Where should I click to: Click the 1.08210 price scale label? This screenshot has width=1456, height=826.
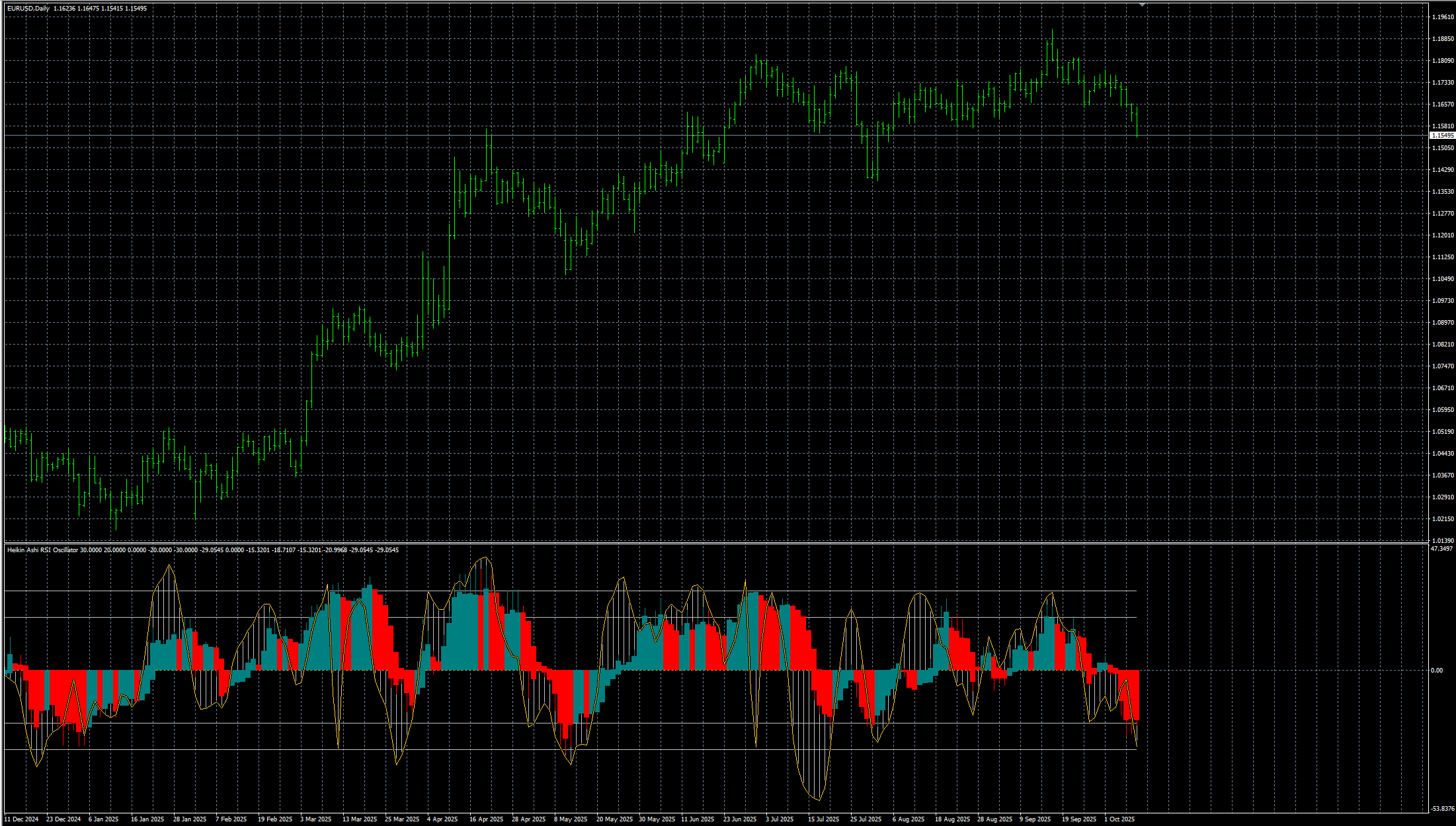click(x=1443, y=345)
